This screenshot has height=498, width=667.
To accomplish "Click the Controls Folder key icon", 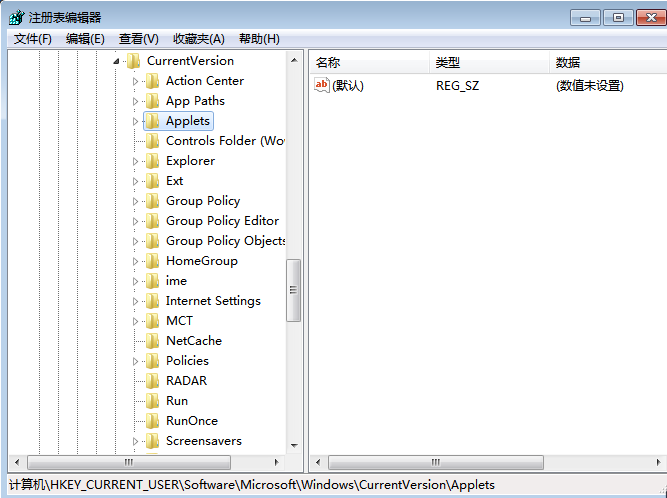I will pos(152,141).
